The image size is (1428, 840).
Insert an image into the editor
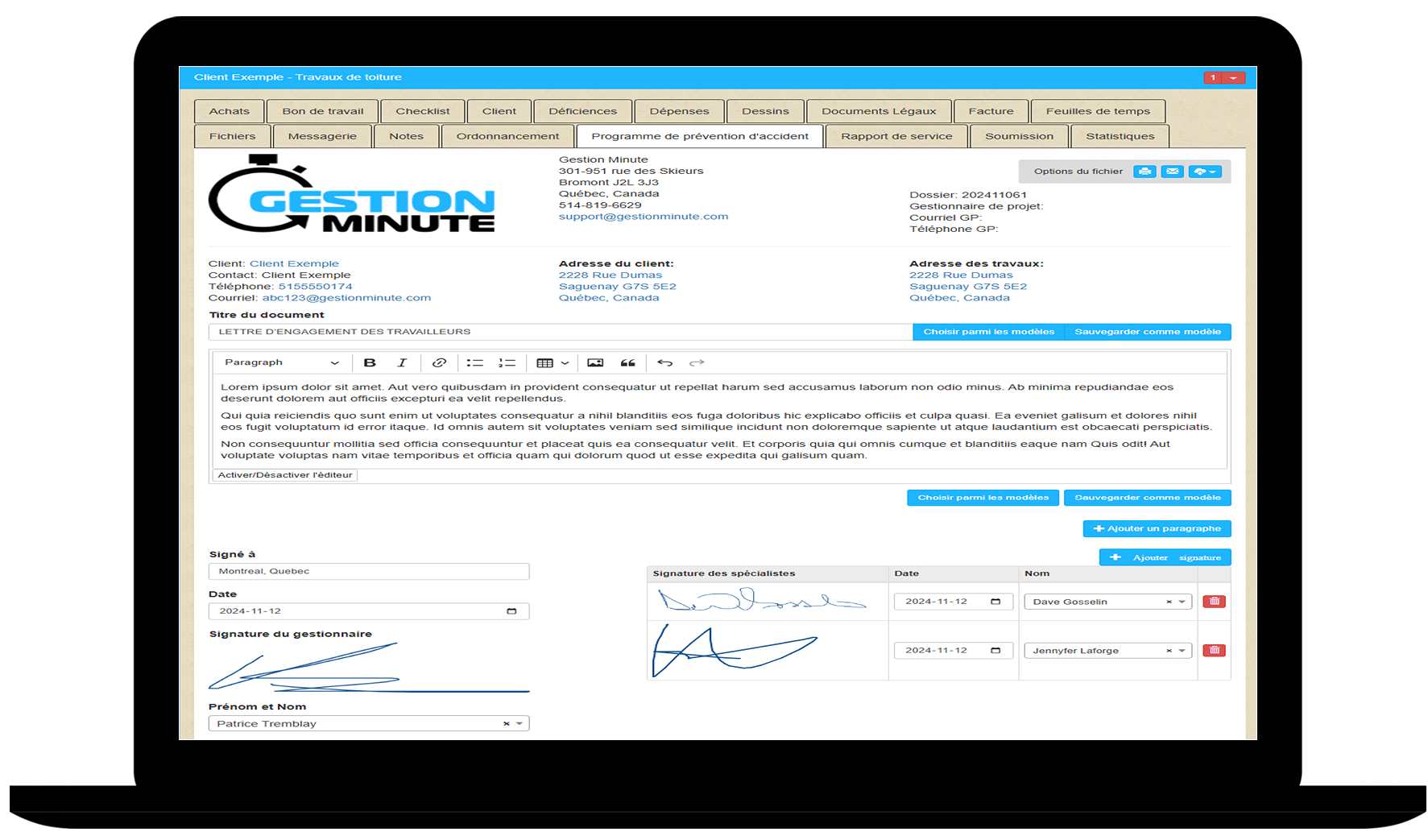(595, 363)
